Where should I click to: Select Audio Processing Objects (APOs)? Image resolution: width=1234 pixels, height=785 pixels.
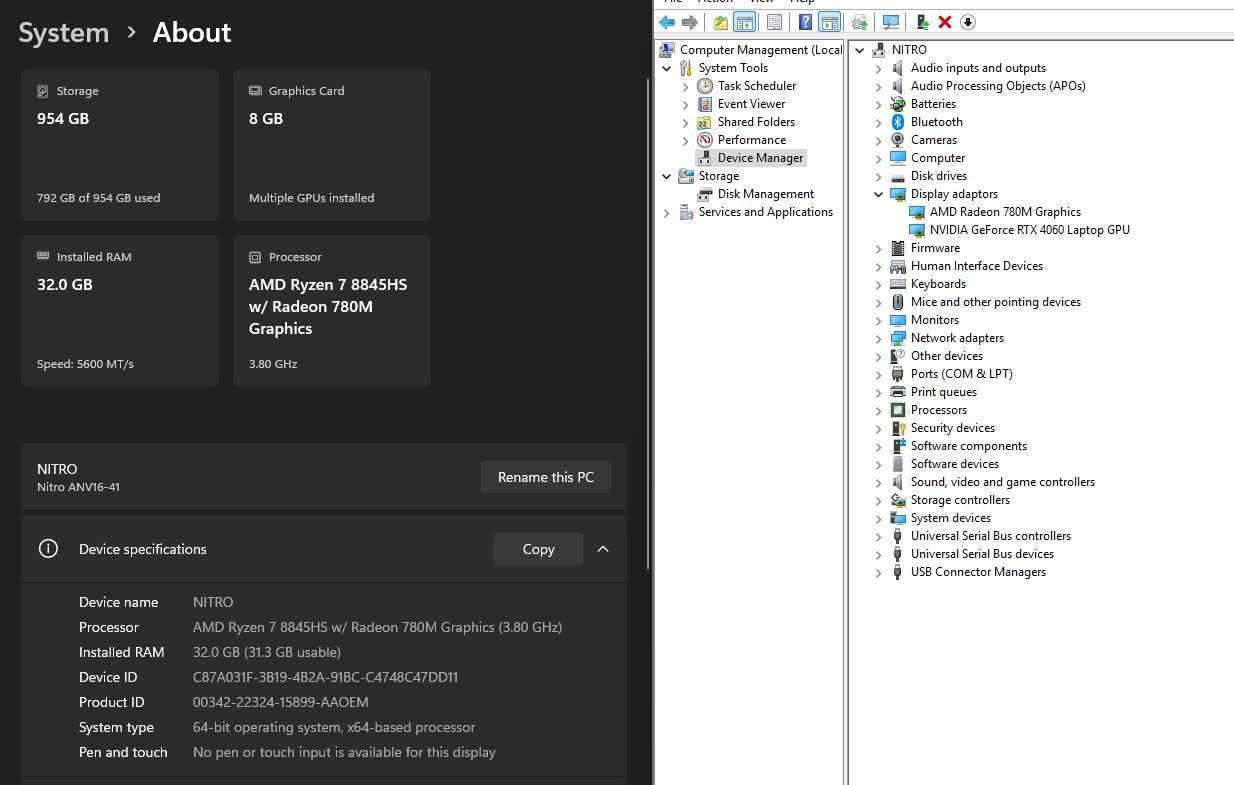[x=998, y=86]
